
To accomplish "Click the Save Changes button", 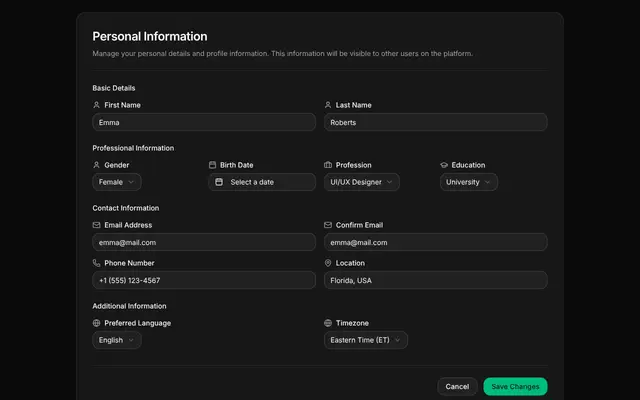I will pos(515,387).
